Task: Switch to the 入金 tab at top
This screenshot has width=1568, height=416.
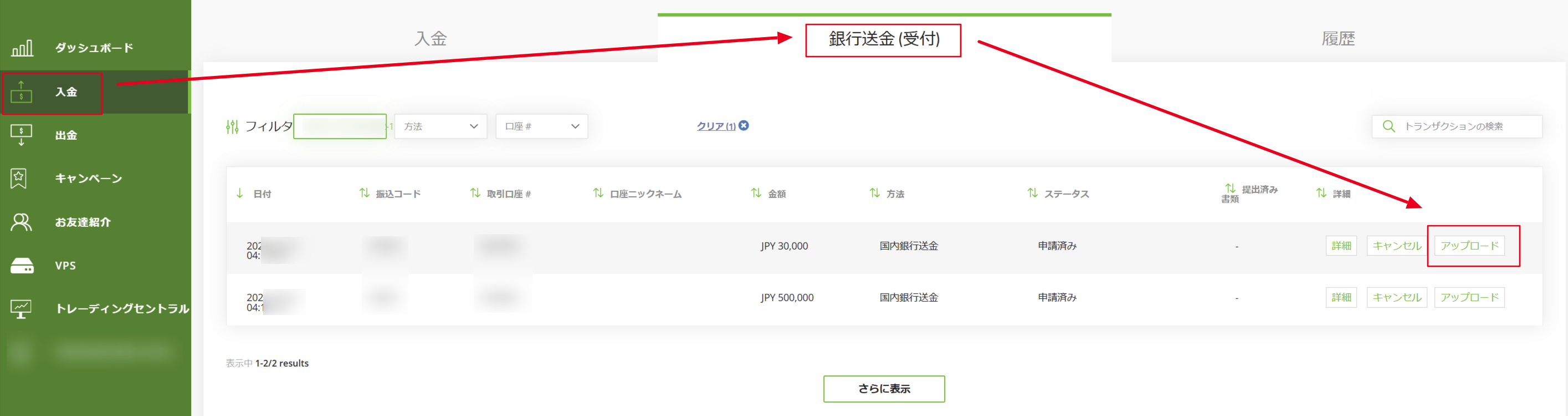Action: pos(431,39)
